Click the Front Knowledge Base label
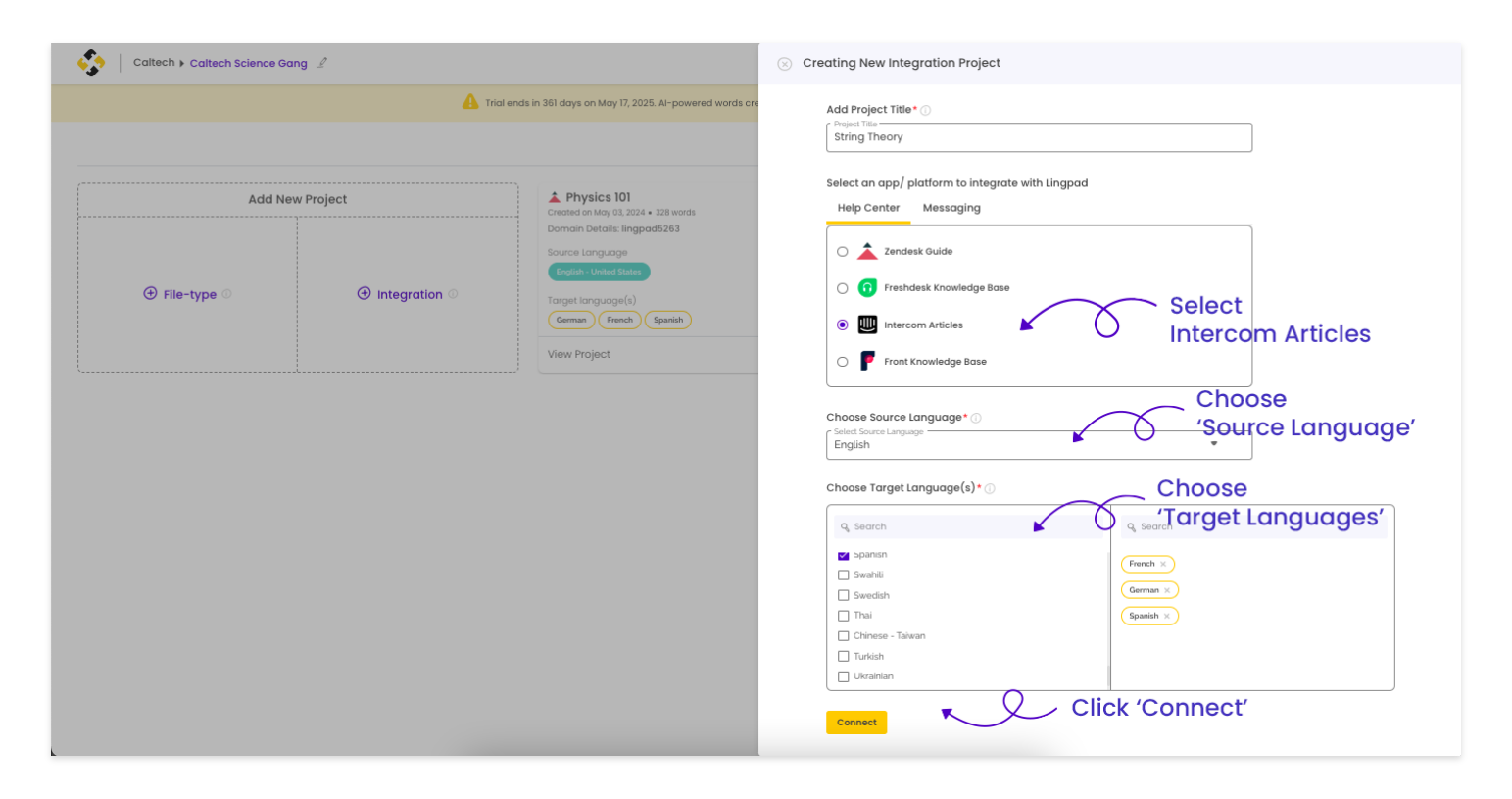Image resolution: width=1512 pixels, height=799 pixels. click(x=935, y=362)
